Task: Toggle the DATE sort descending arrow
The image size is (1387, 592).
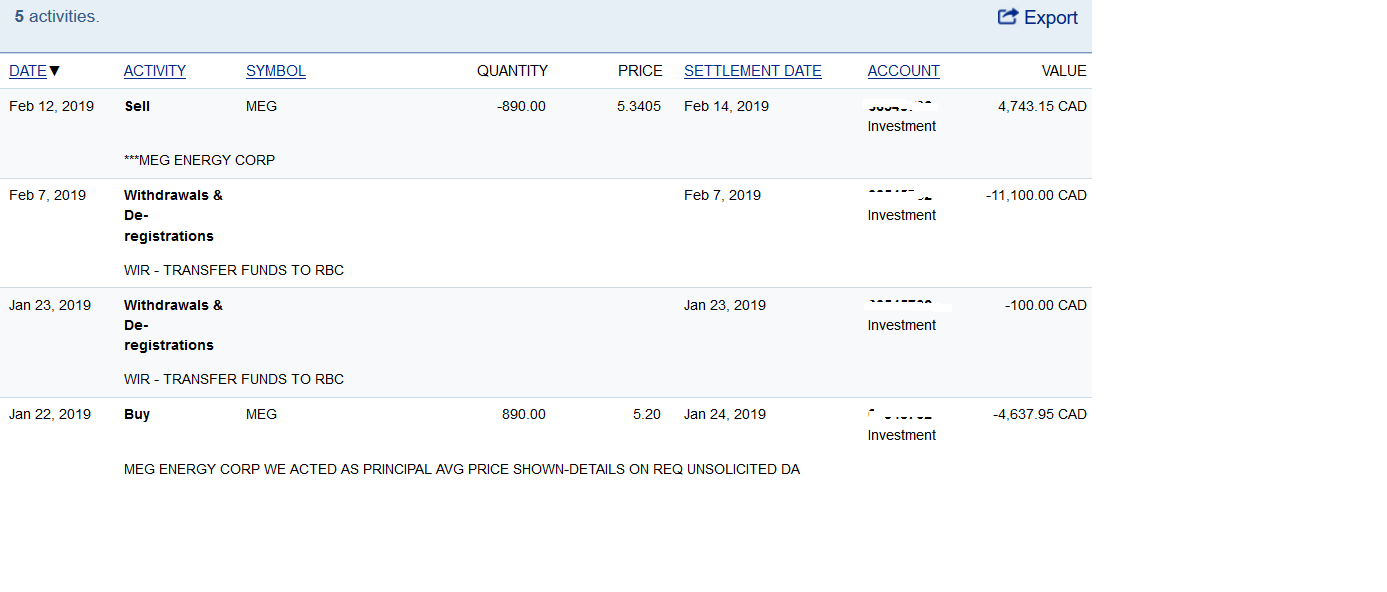Action: pyautogui.click(x=55, y=71)
